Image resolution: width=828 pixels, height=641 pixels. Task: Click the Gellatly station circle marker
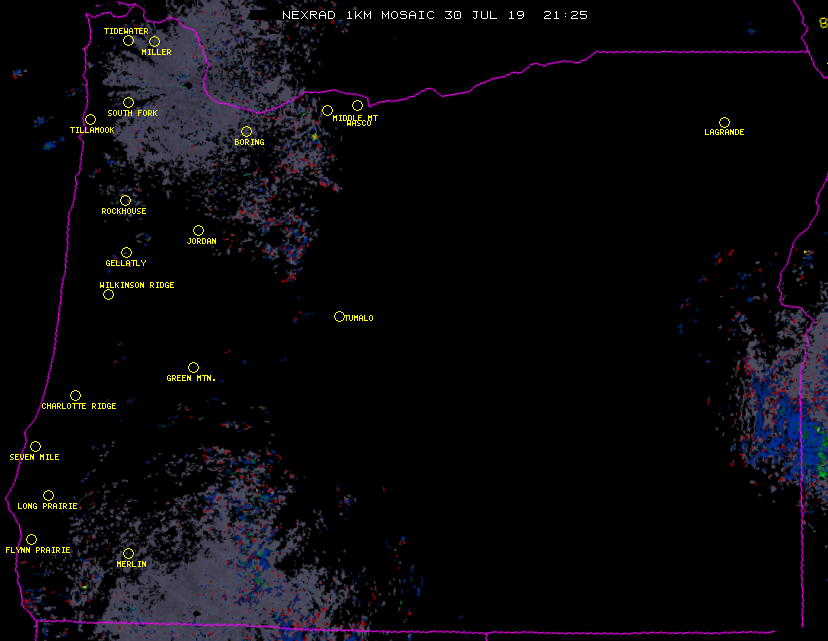coord(126,253)
